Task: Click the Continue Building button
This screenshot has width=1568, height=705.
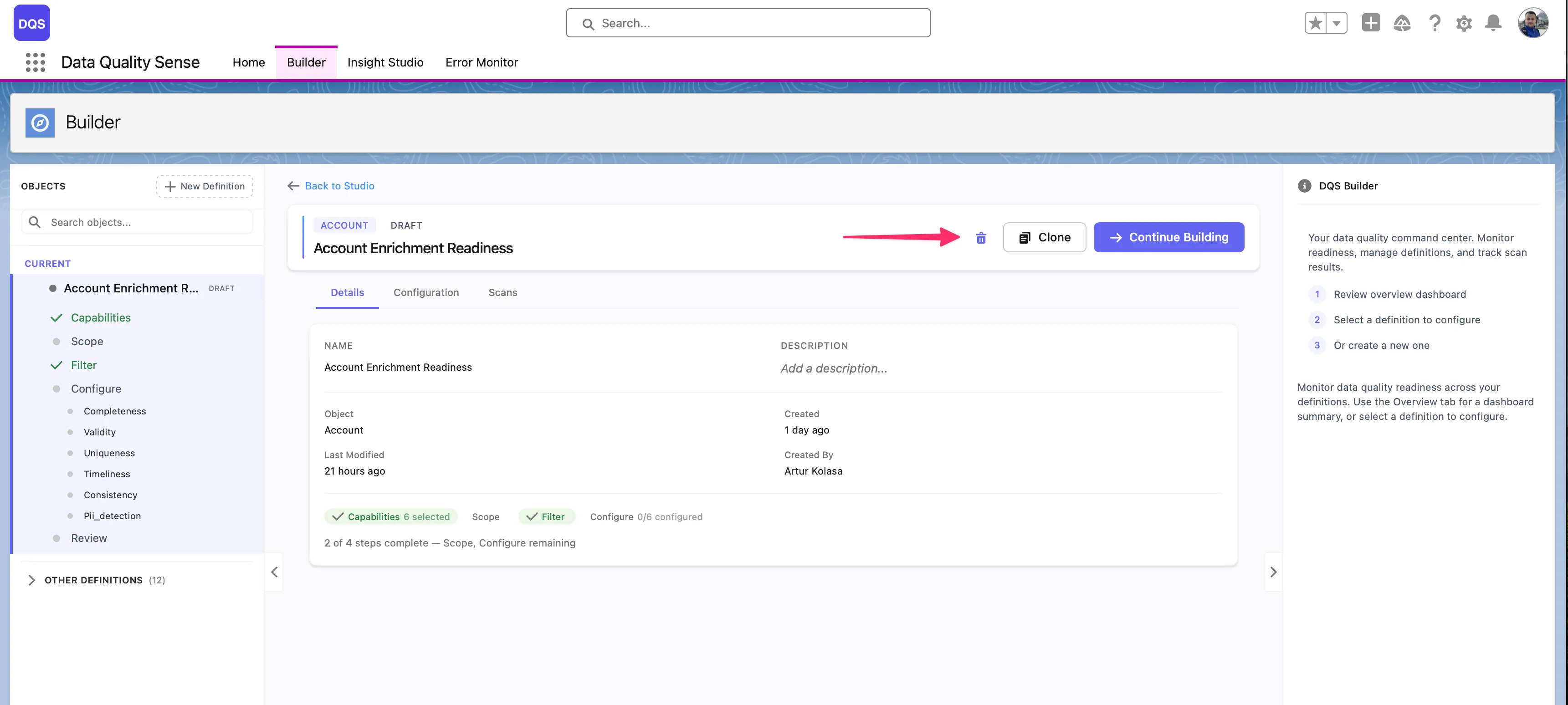Action: tap(1168, 237)
